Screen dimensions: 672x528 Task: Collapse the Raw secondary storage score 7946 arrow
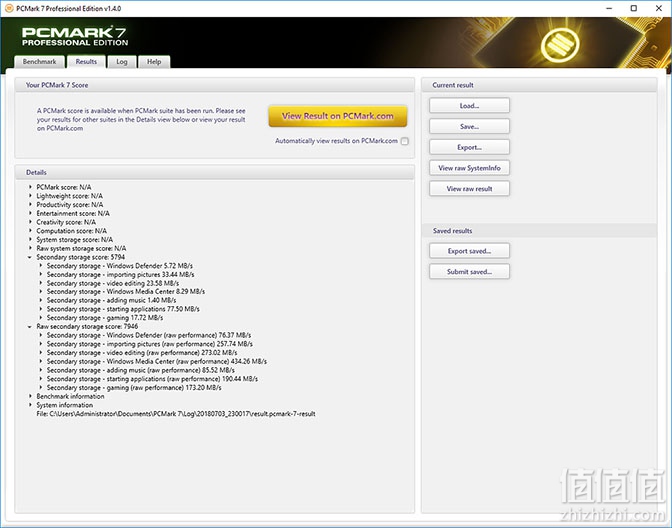tap(30, 327)
